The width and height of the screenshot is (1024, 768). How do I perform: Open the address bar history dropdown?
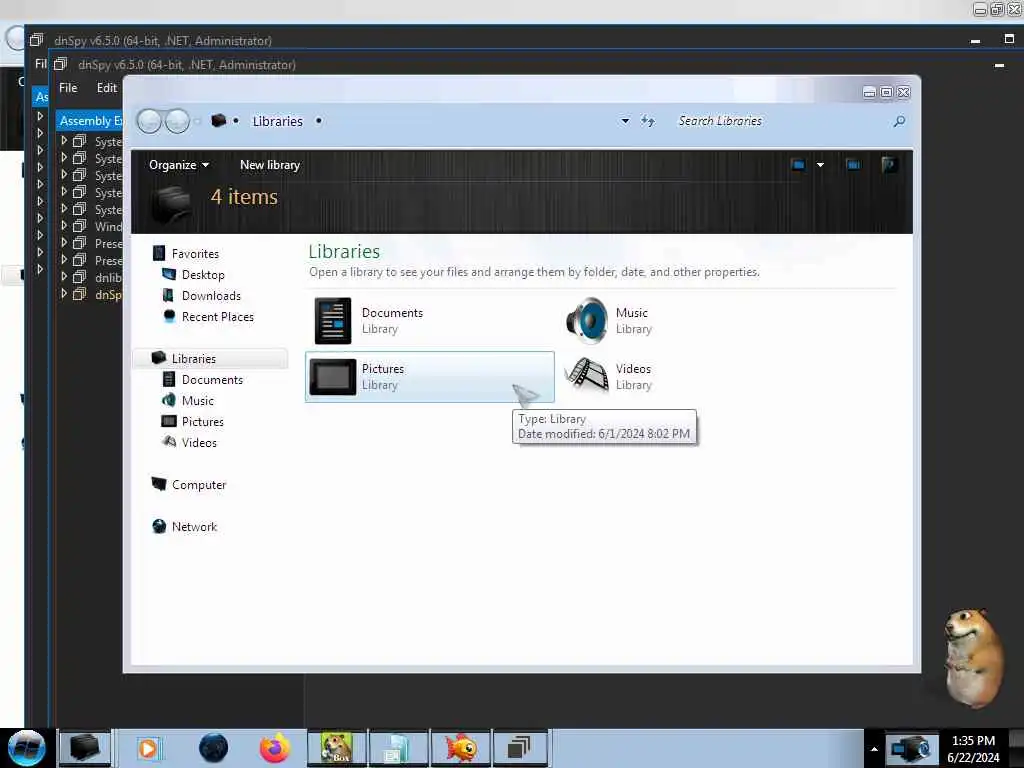(625, 121)
